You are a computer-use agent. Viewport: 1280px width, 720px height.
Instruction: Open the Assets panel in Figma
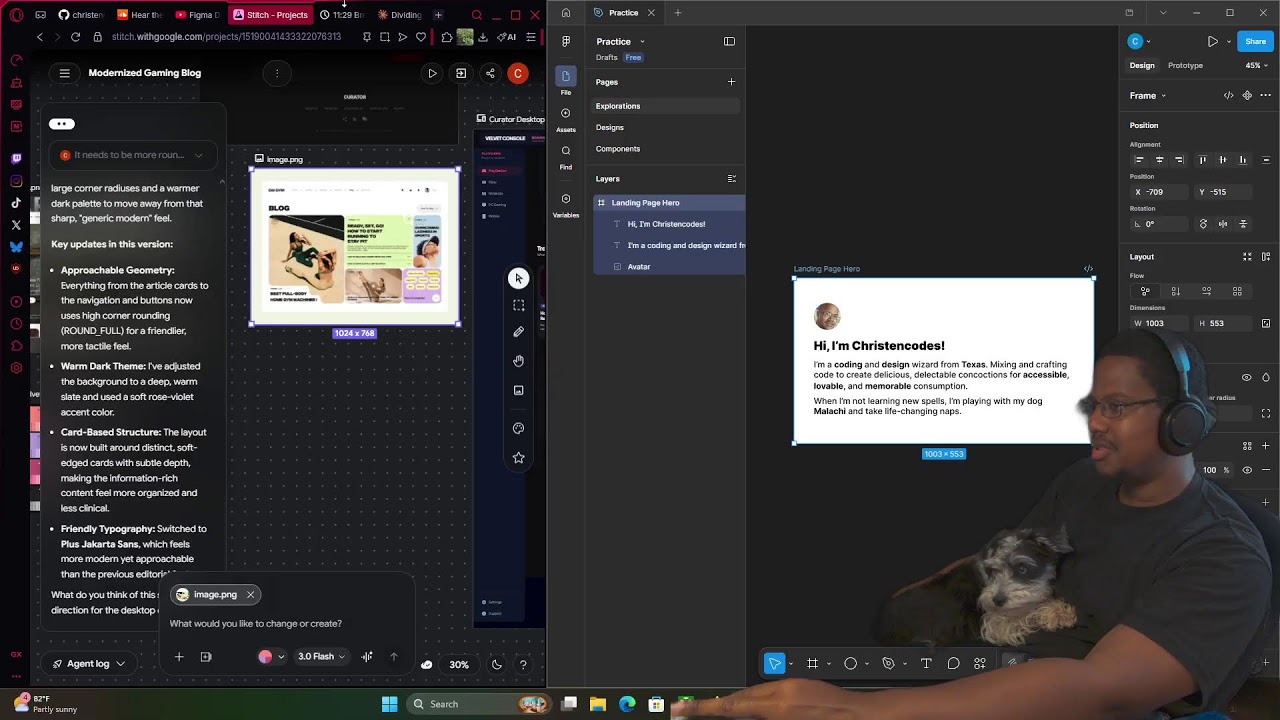566,119
